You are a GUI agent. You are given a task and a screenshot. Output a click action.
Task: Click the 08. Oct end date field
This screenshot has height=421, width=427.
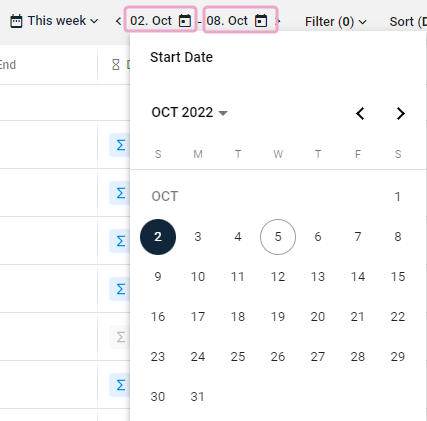click(x=240, y=19)
